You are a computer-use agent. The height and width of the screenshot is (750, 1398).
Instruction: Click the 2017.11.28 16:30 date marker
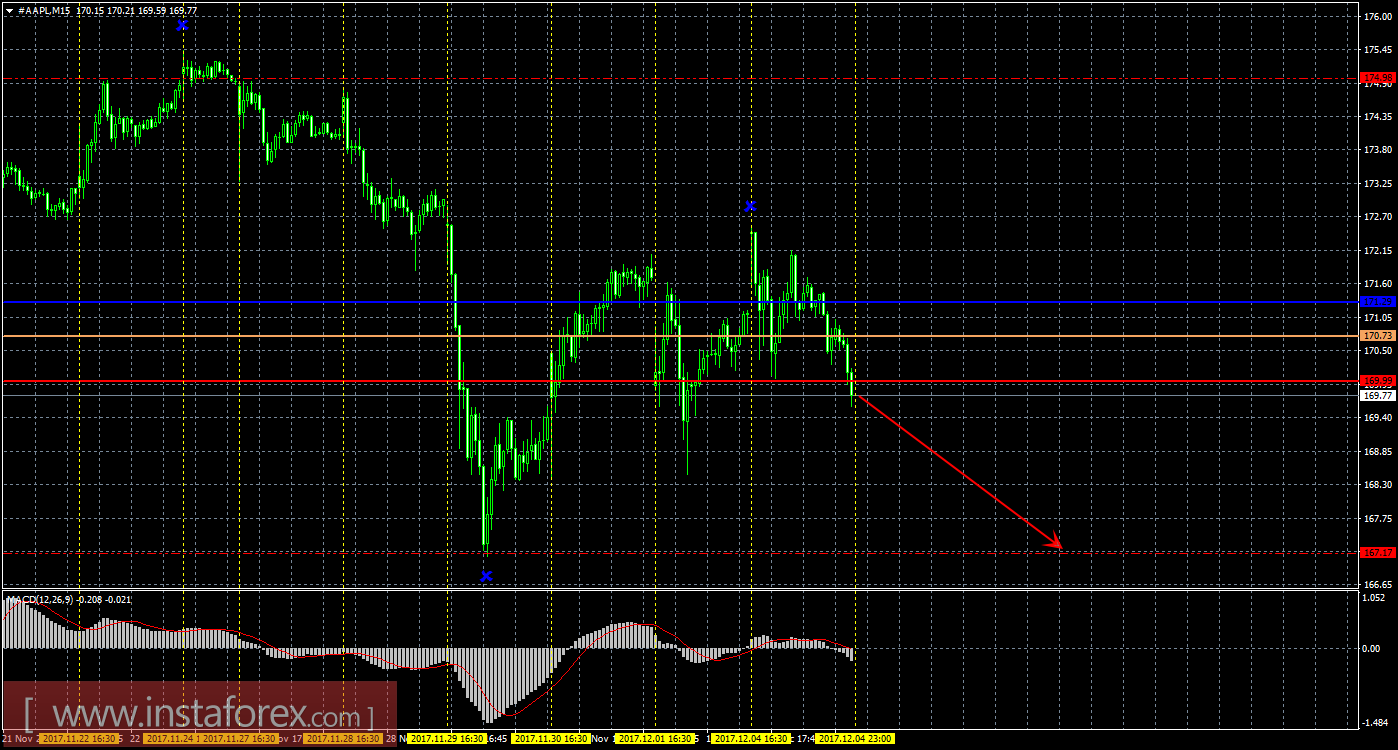[343, 739]
